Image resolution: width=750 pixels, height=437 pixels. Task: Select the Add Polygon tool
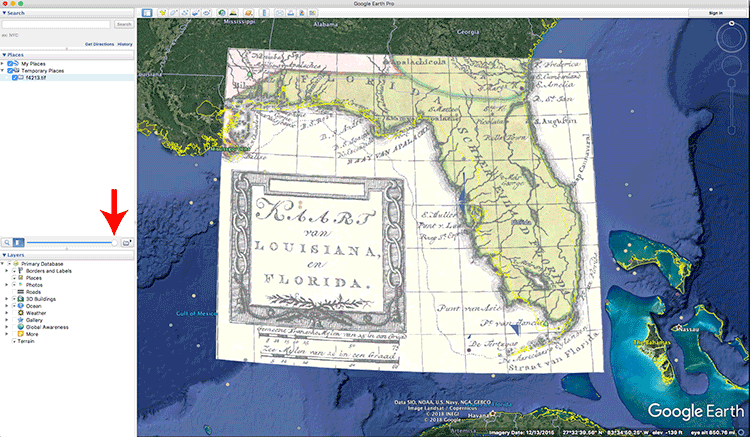174,13
